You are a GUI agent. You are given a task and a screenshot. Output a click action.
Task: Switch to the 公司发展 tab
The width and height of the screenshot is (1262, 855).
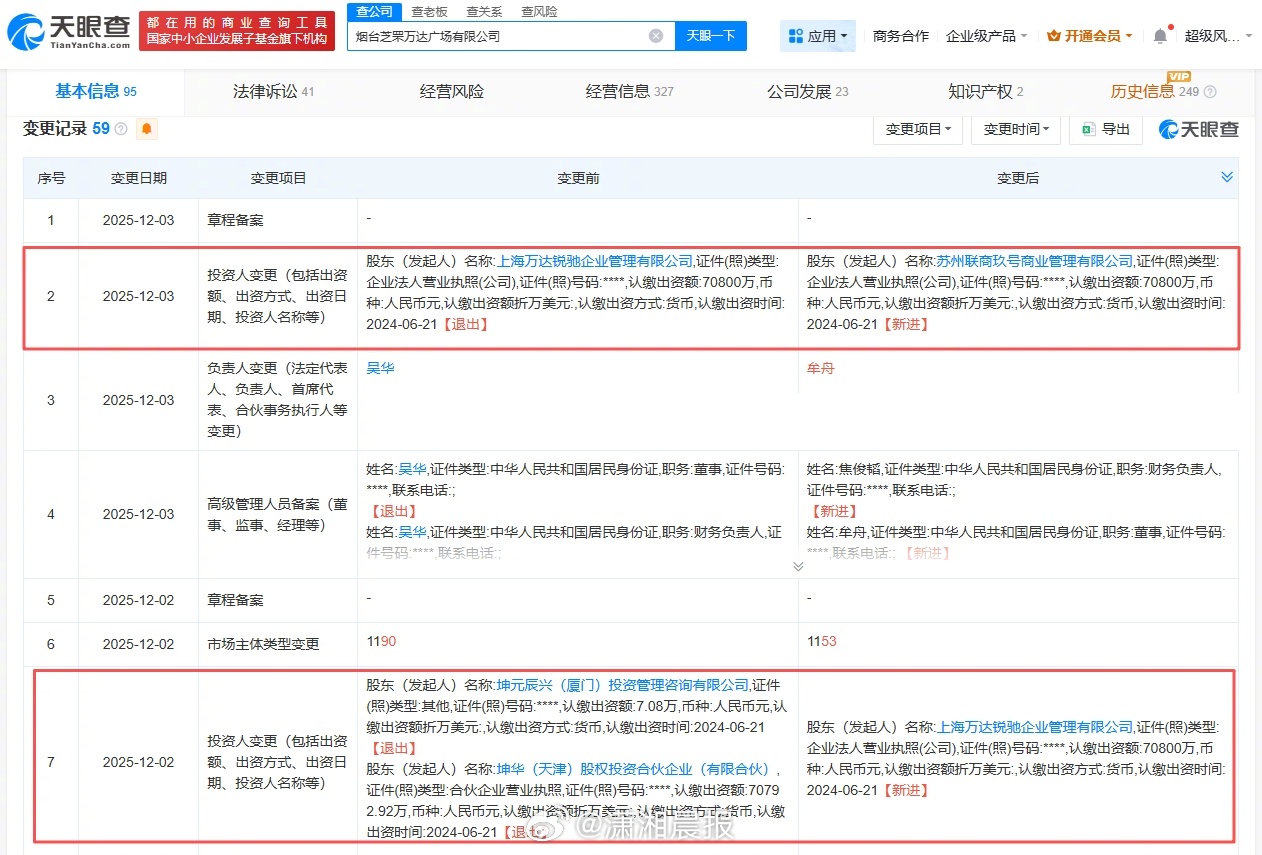pyautogui.click(x=808, y=92)
